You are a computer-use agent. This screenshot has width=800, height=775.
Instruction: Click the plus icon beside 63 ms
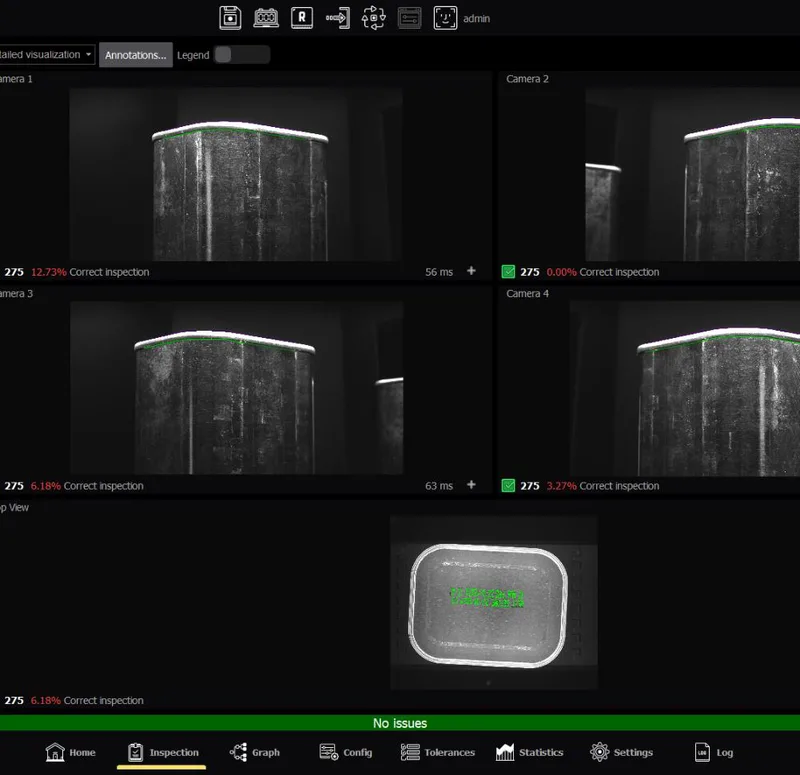471,485
